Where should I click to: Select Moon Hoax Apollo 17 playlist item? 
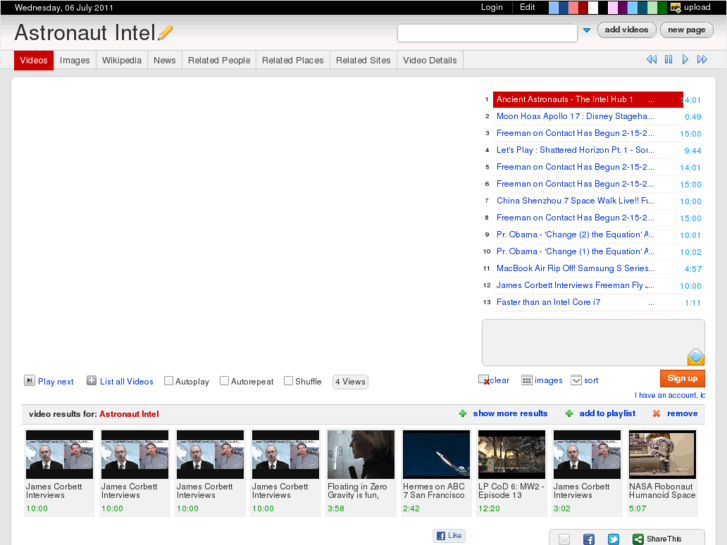click(x=587, y=116)
